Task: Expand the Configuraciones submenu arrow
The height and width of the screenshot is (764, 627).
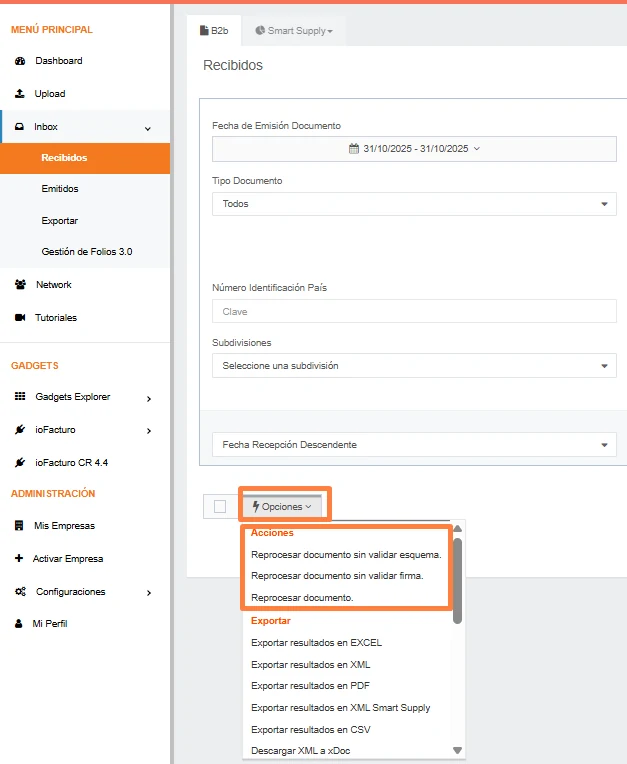Action: click(x=149, y=593)
